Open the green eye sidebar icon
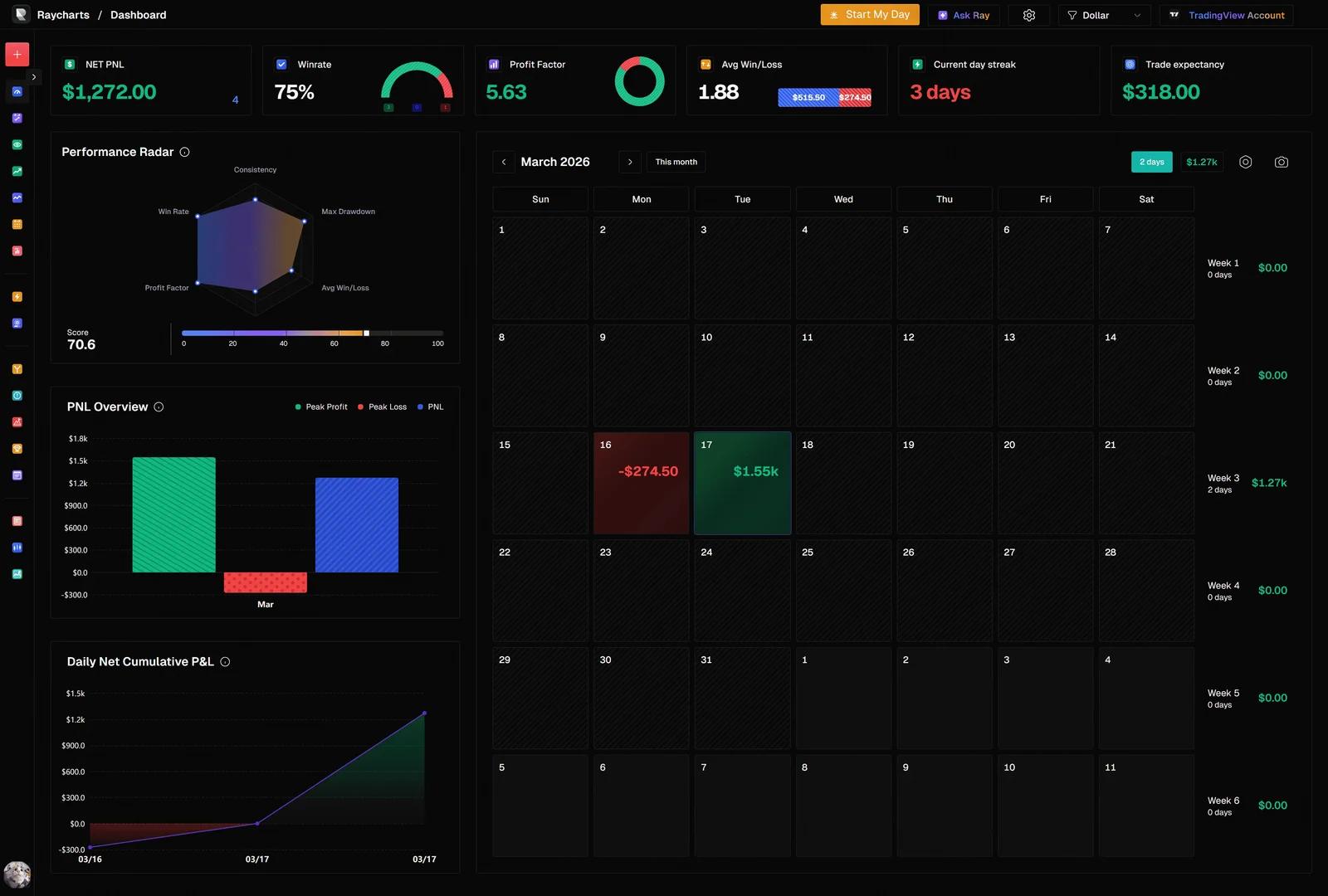The height and width of the screenshot is (896, 1328). 17,144
